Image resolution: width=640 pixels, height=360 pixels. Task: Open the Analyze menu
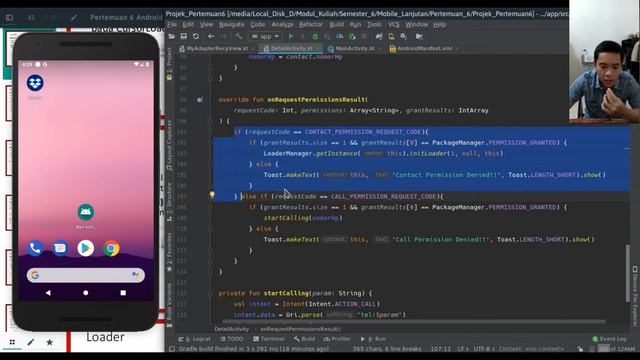click(x=282, y=24)
